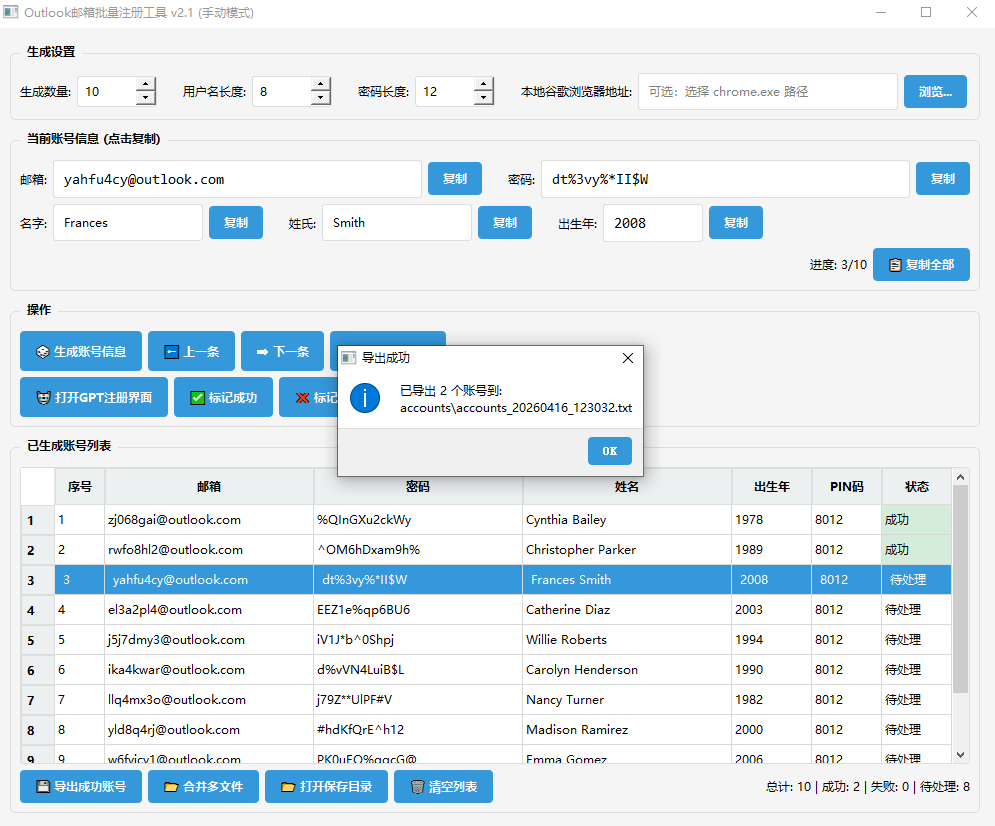Screen dimensions: 995x826
Task: Click the green checkmark to mark success
Action: (196, 397)
